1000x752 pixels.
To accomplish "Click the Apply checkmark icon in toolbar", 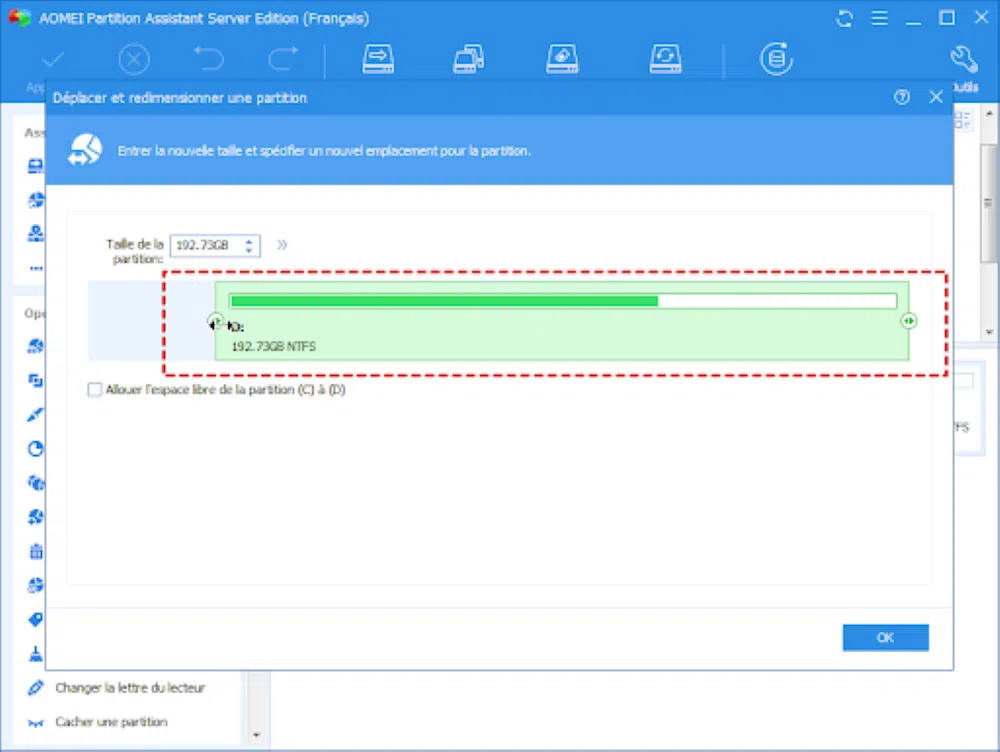I will click(x=52, y=60).
